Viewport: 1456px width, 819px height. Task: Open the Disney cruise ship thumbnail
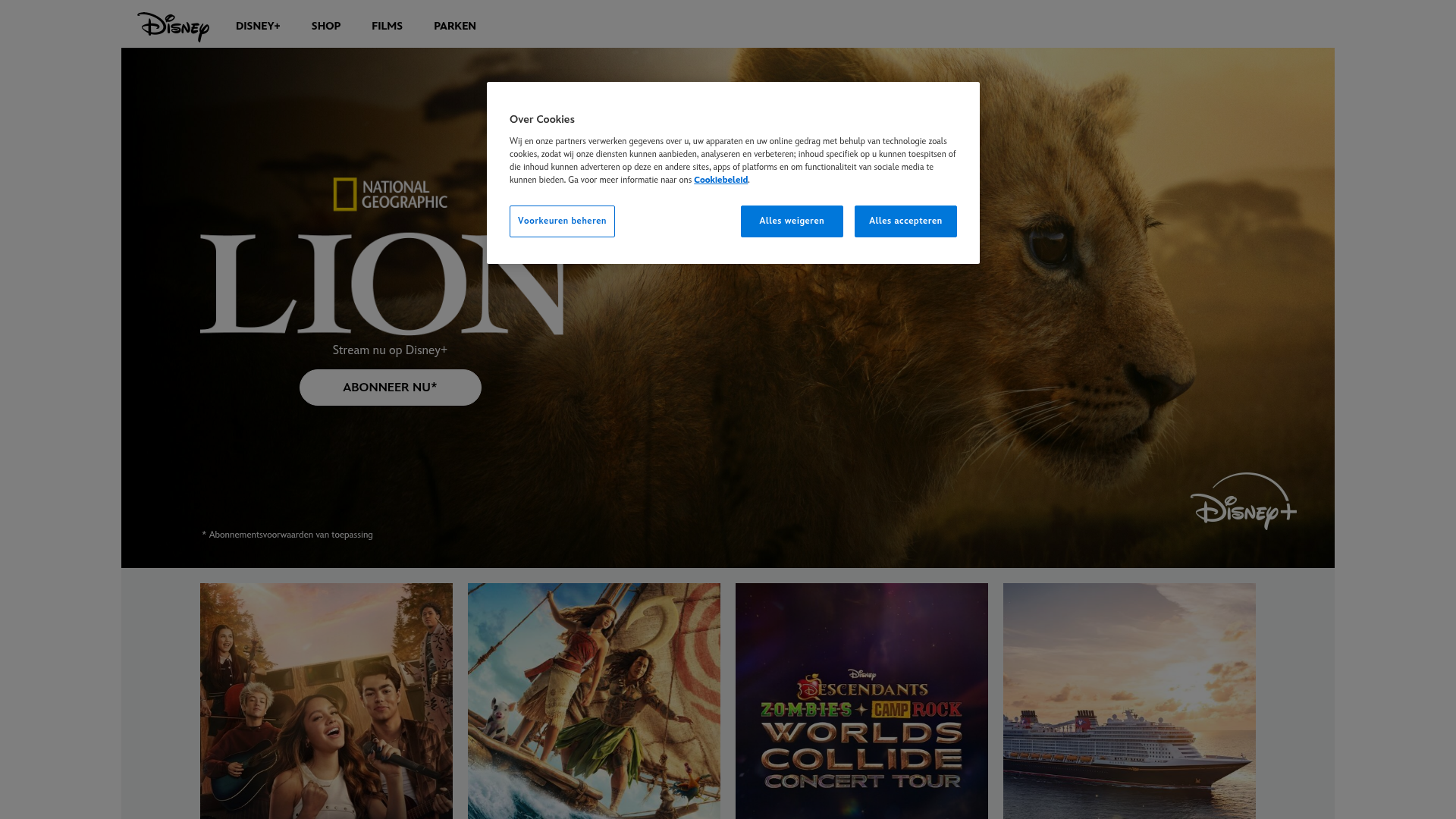click(x=1129, y=701)
